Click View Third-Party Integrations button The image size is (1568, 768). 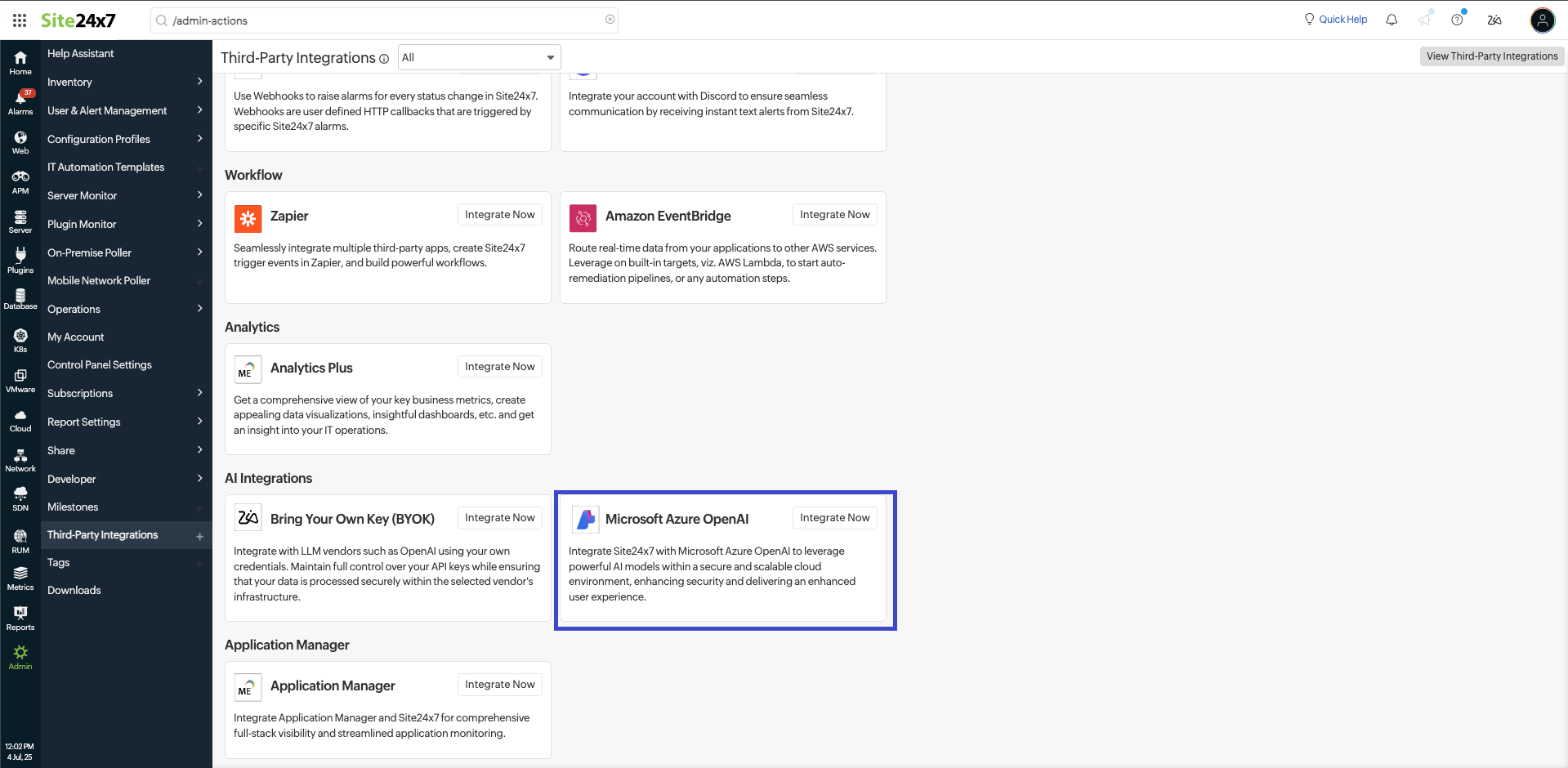point(1490,56)
